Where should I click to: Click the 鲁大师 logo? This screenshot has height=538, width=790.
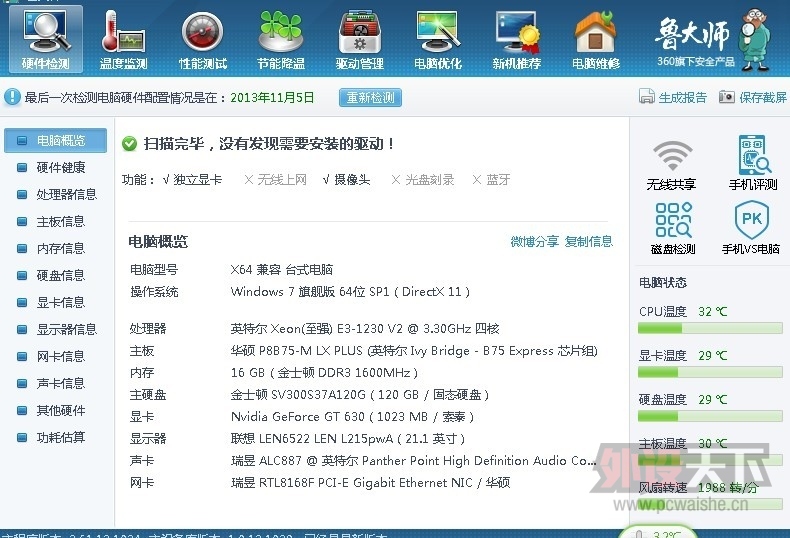693,34
